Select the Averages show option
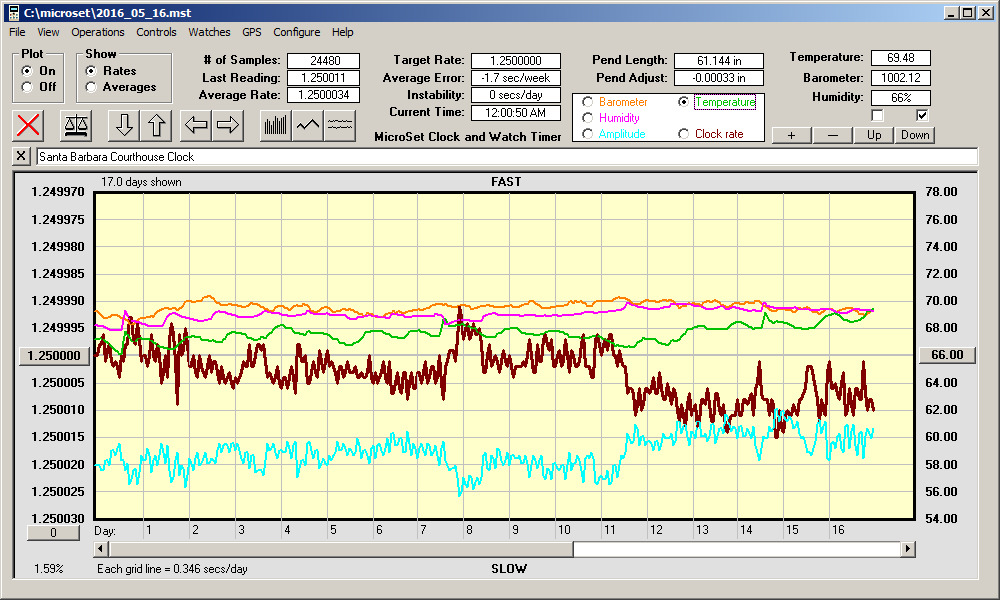Screen dimensions: 1000x600 [91, 87]
